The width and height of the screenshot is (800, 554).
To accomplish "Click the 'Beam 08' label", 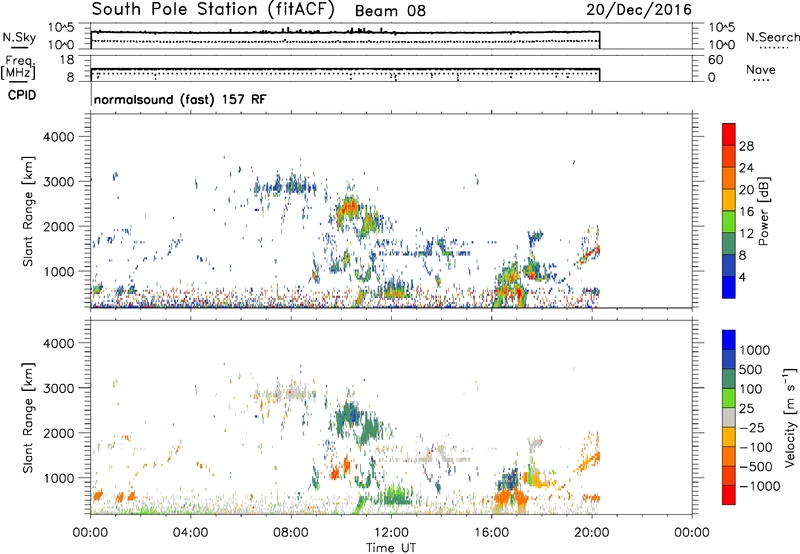I will click(x=390, y=11).
